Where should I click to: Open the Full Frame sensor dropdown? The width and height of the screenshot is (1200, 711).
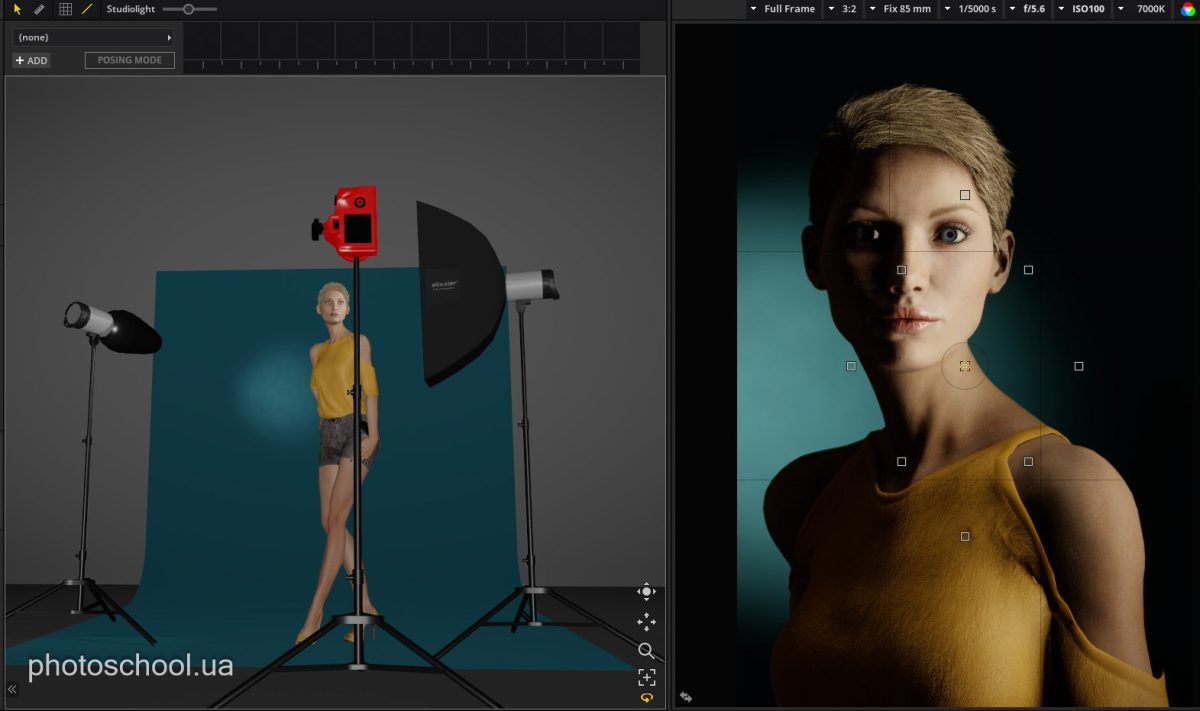point(783,9)
